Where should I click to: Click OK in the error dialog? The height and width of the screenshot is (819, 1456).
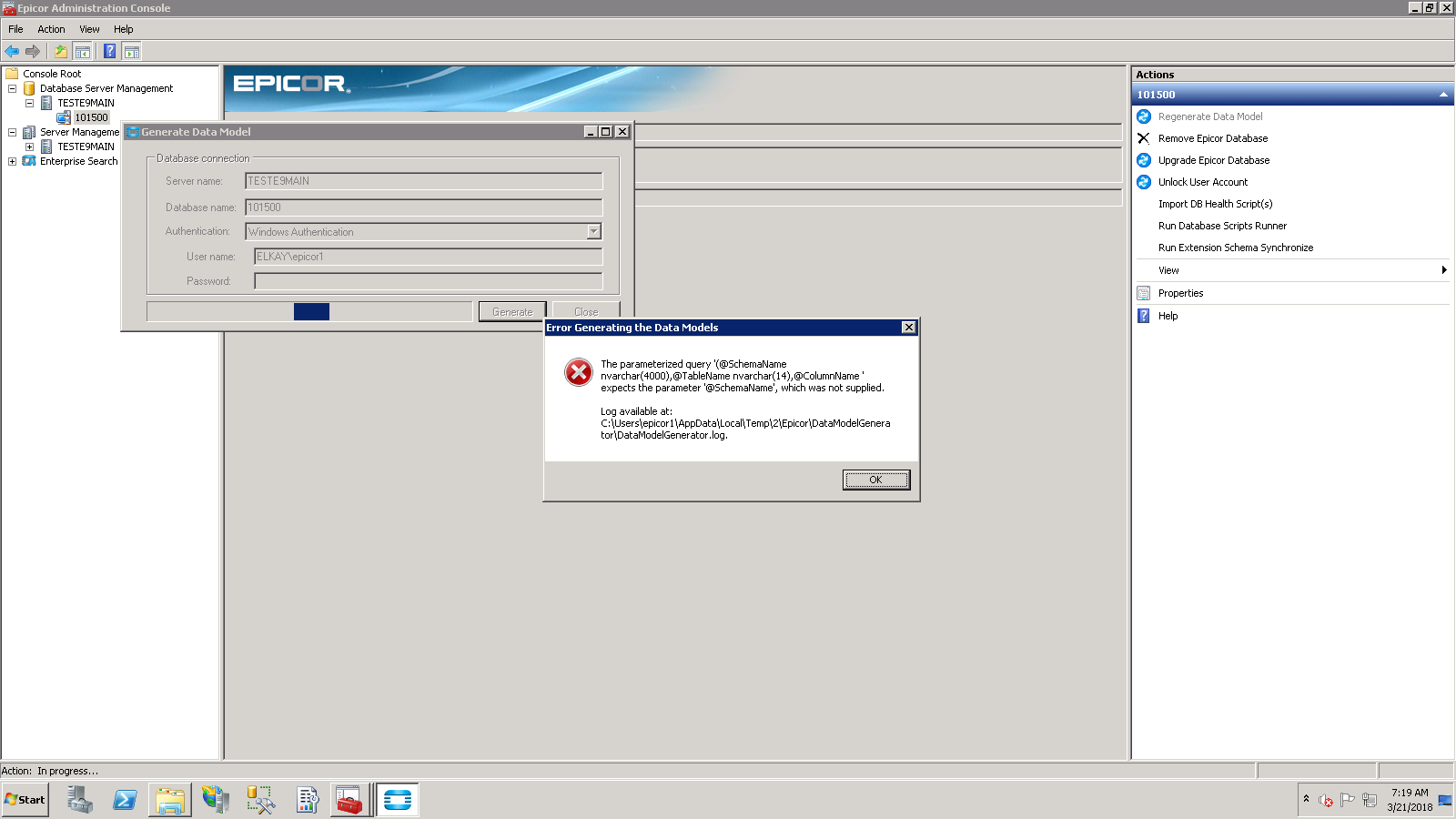coord(875,480)
